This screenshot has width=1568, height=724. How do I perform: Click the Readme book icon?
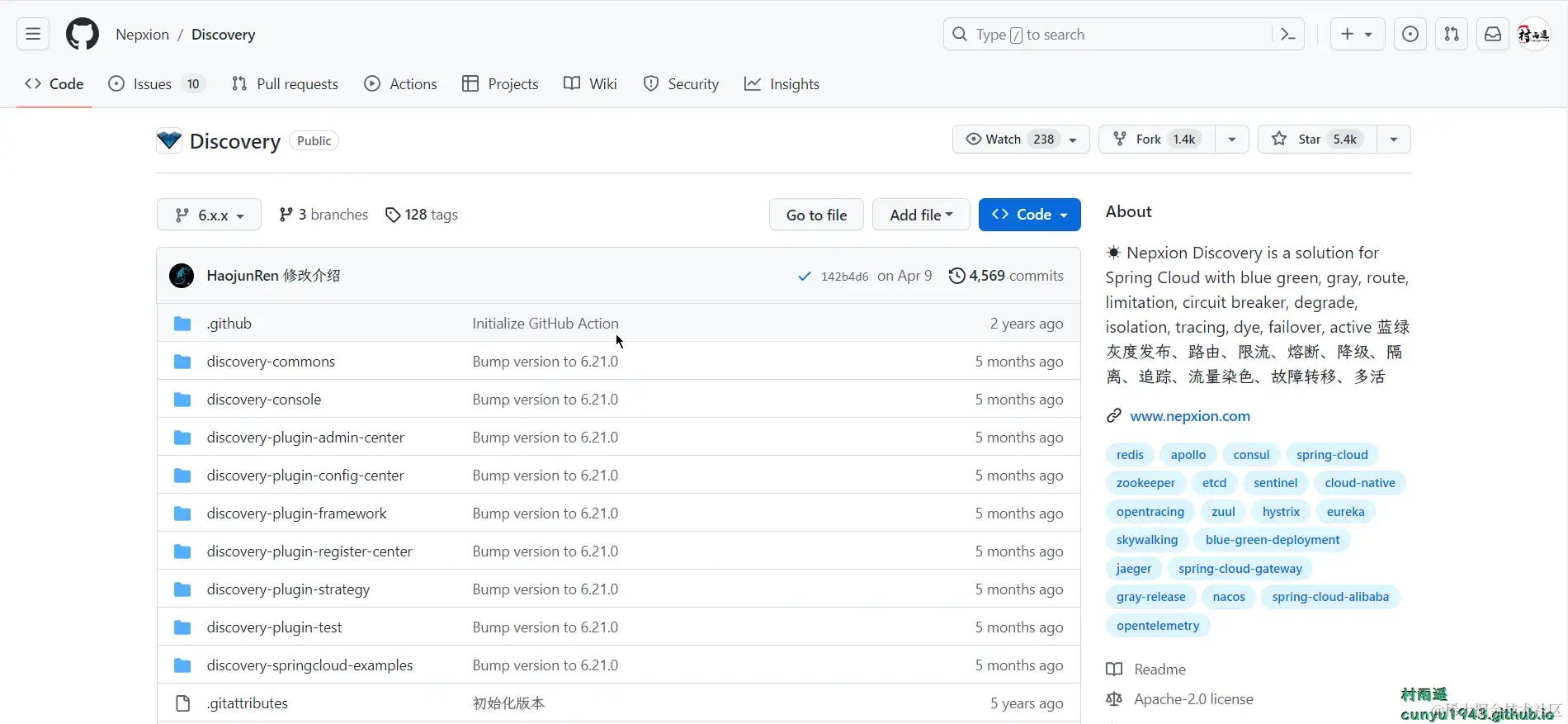point(1114,670)
